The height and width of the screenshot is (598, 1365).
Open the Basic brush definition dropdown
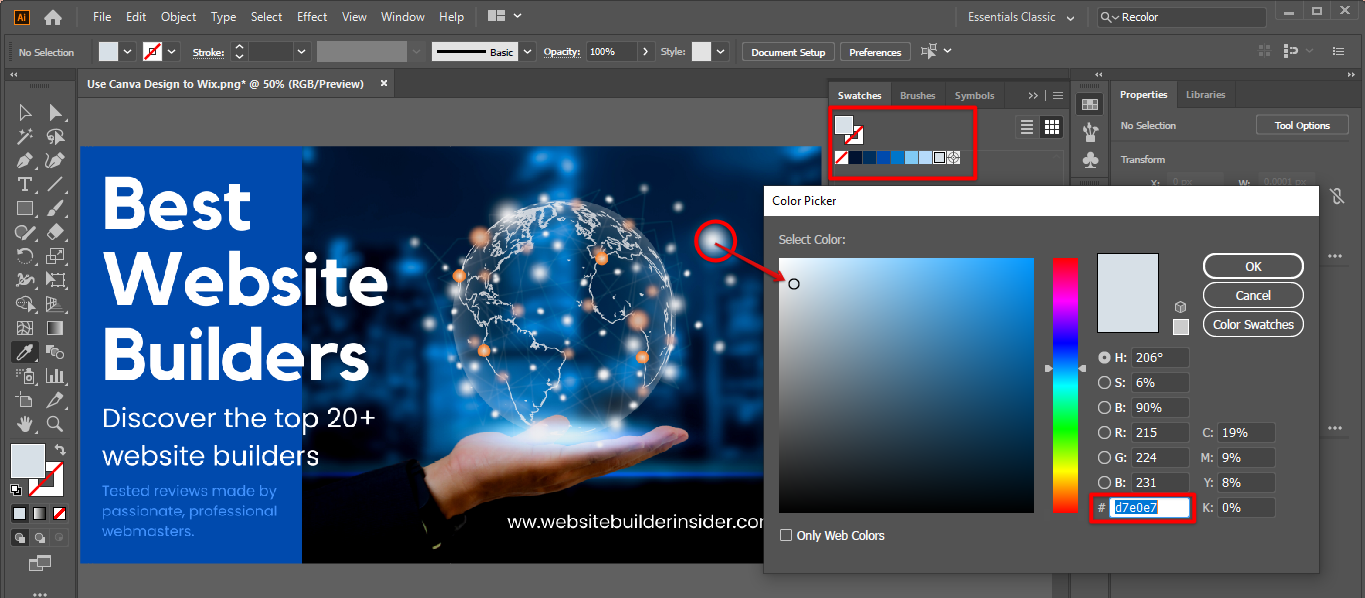point(527,52)
